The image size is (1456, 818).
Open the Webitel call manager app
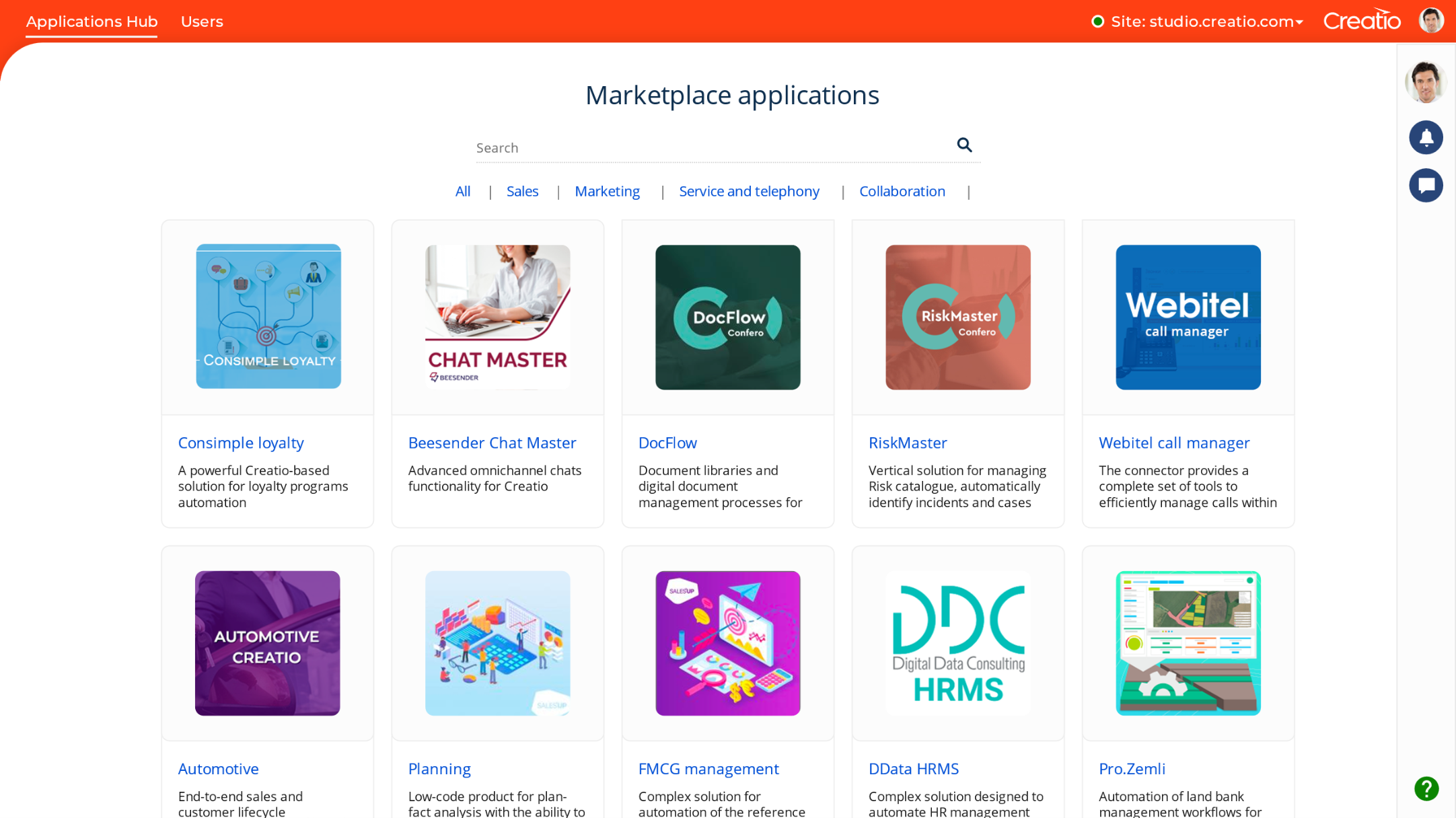pyautogui.click(x=1174, y=443)
